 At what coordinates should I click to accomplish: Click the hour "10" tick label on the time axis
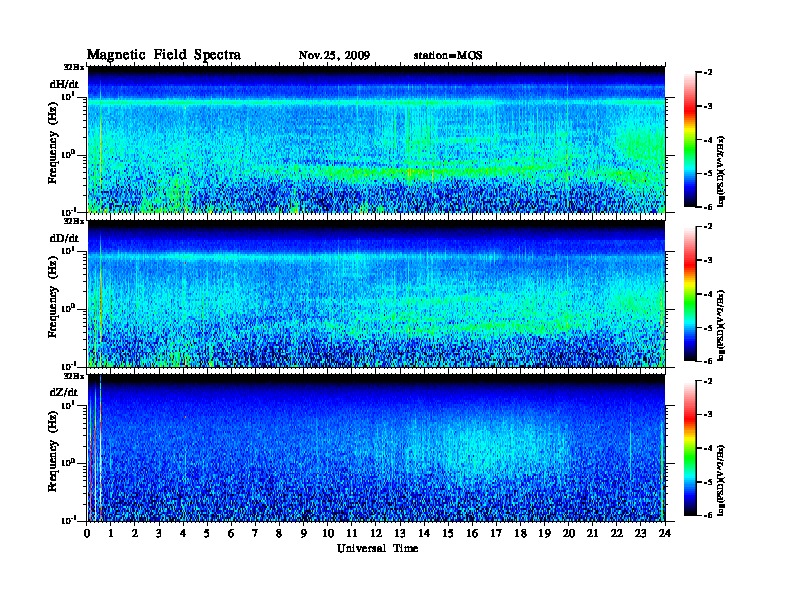pyautogui.click(x=328, y=533)
